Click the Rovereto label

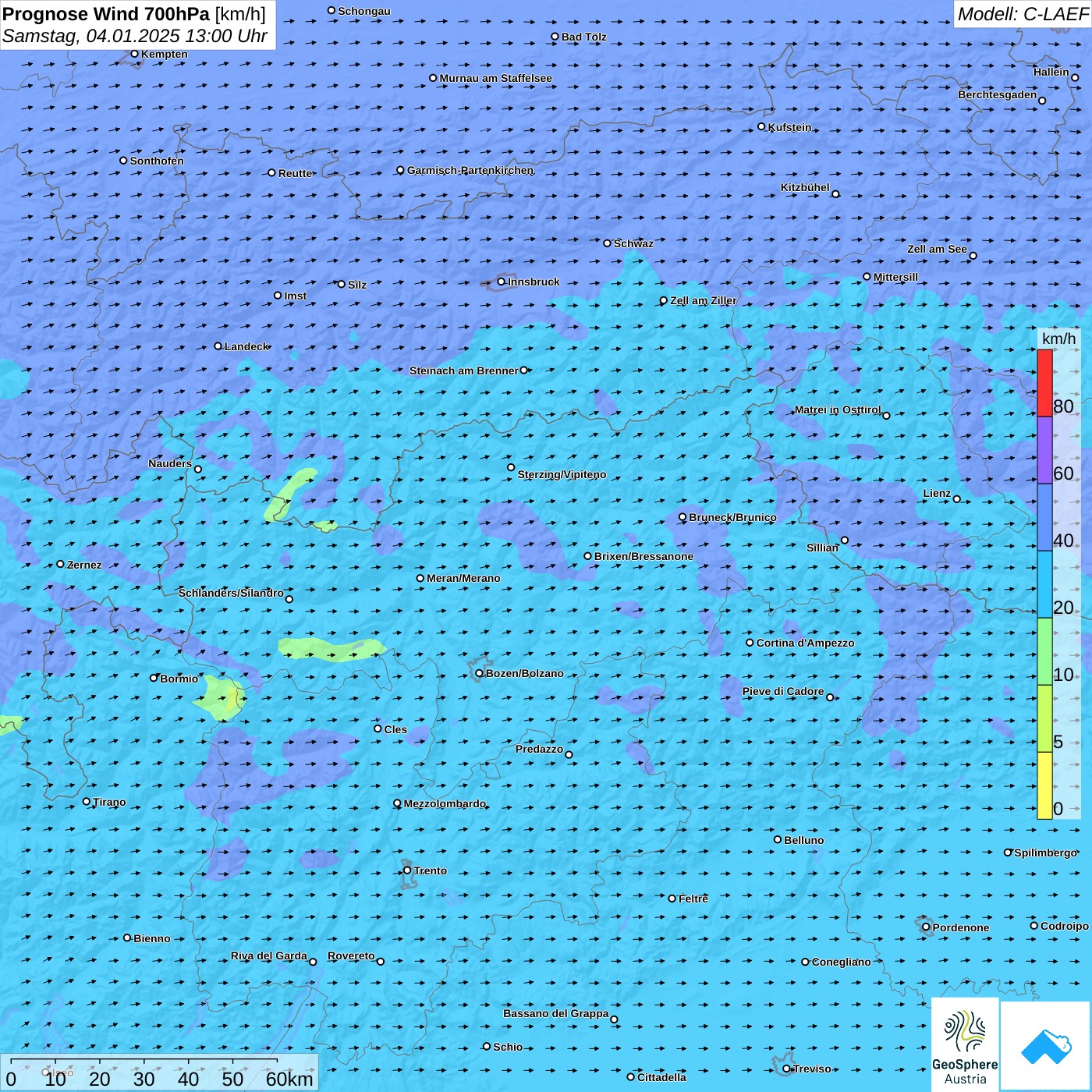click(351, 955)
